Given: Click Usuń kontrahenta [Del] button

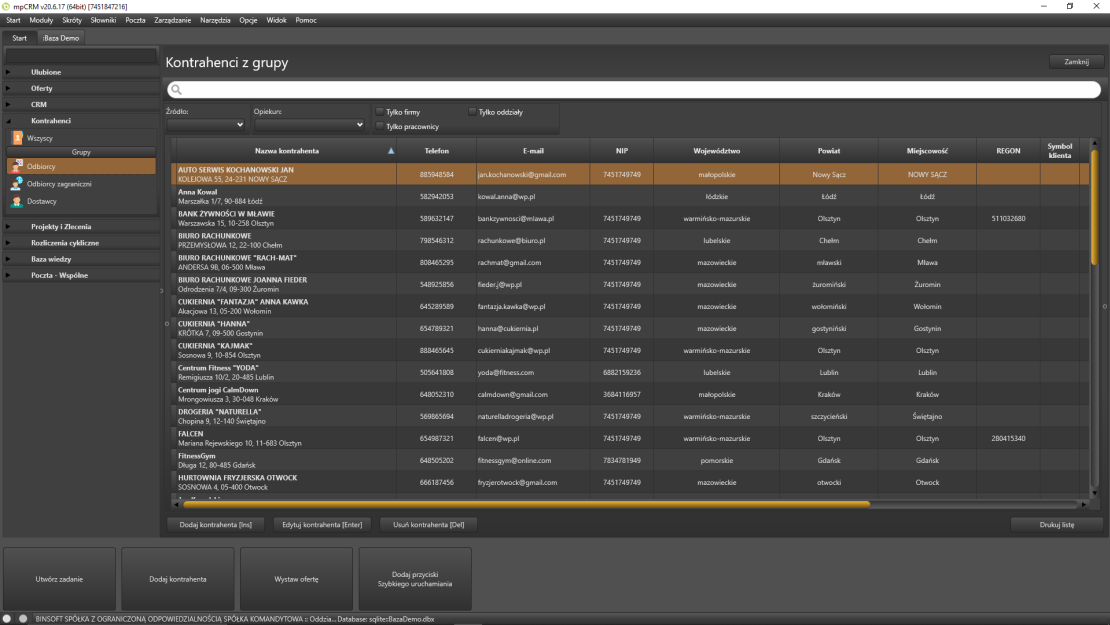Looking at the screenshot, I should [x=428, y=524].
